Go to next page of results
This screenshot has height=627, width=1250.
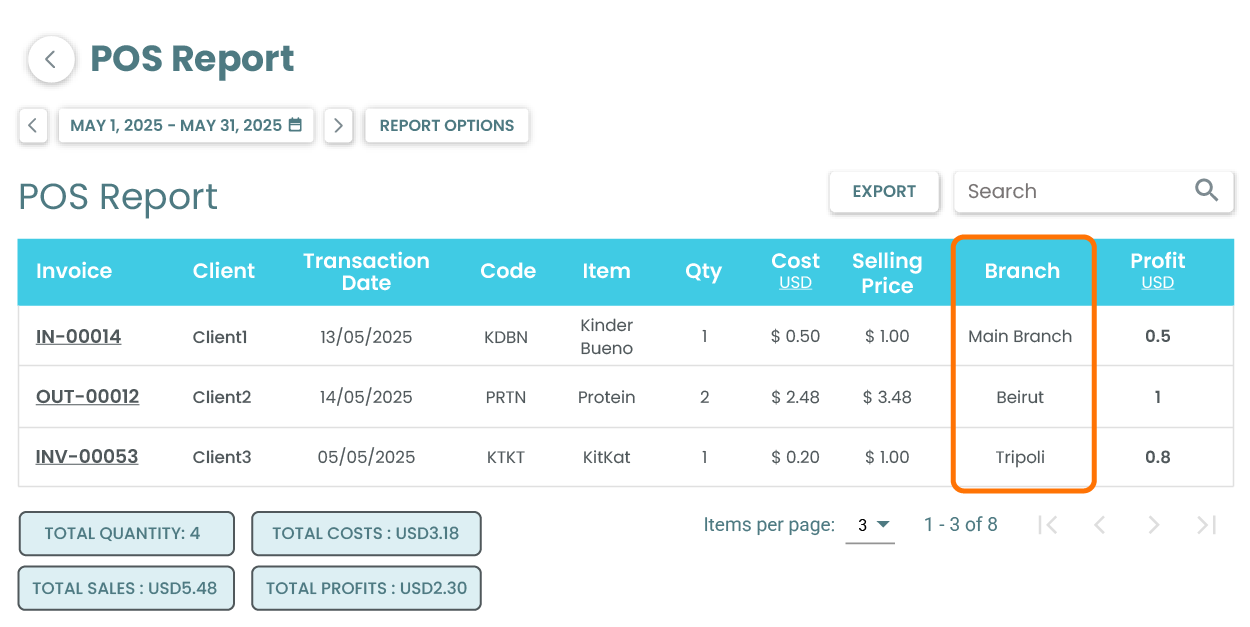tap(1153, 525)
